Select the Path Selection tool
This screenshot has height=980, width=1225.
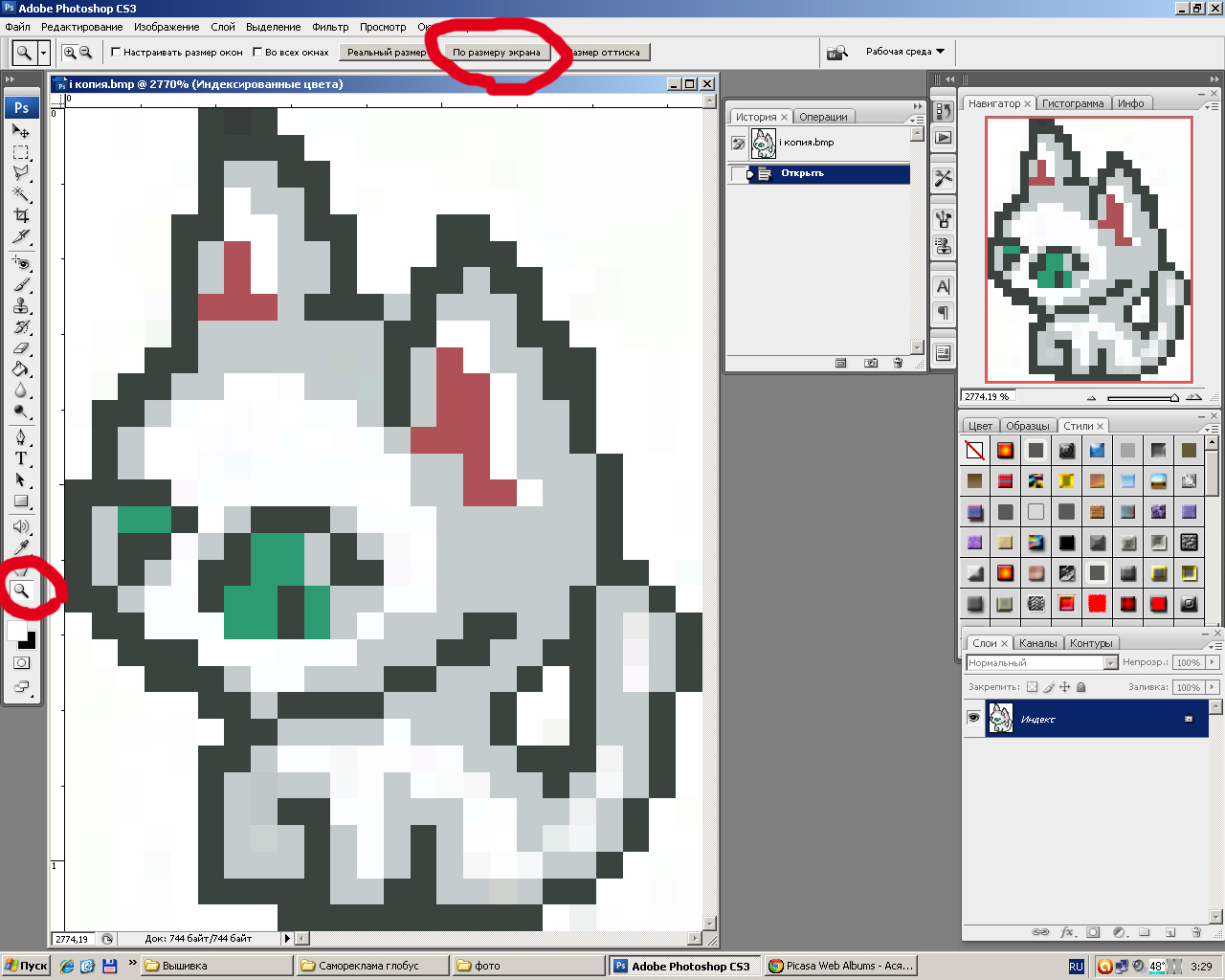[x=21, y=479]
